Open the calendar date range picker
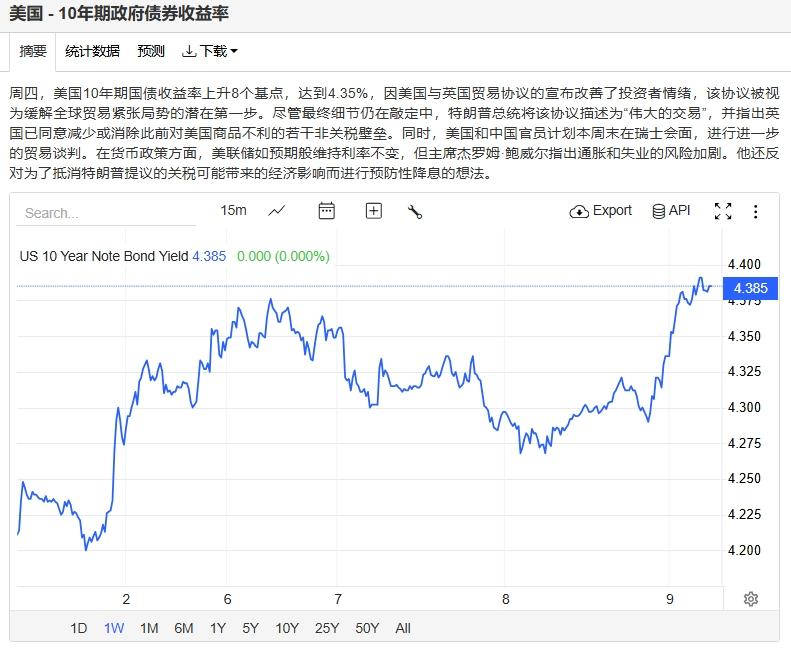Viewport: 791px width, 648px height. coord(326,210)
